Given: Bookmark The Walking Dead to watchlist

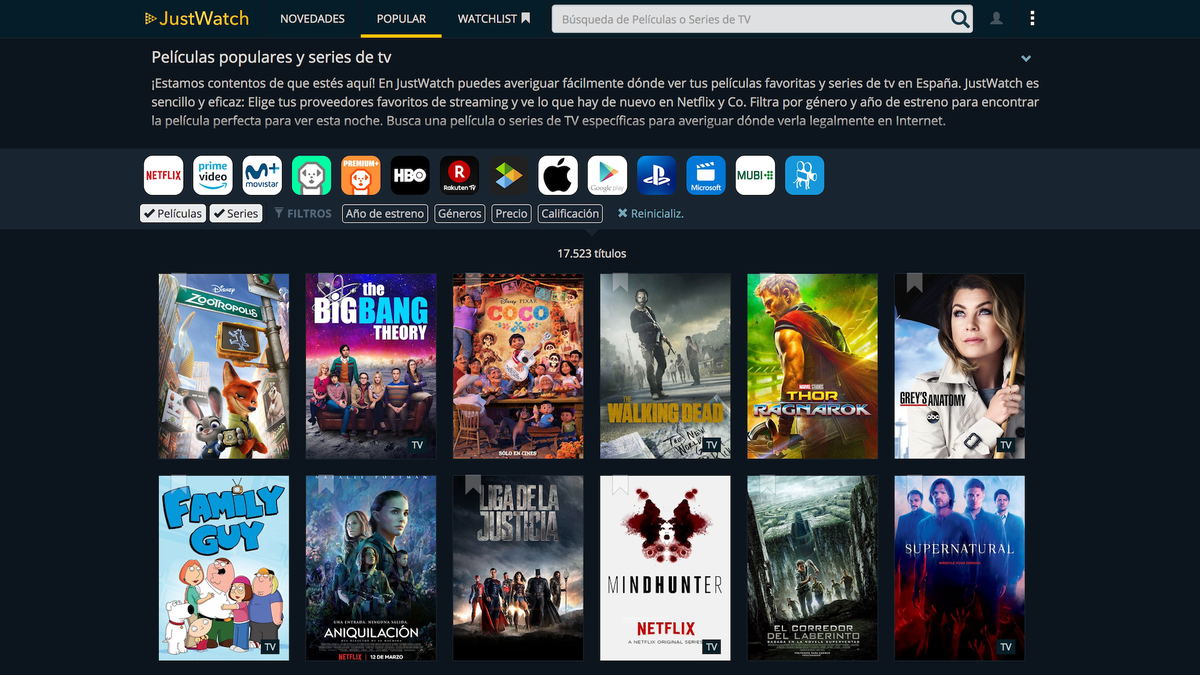Looking at the screenshot, I should [620, 284].
